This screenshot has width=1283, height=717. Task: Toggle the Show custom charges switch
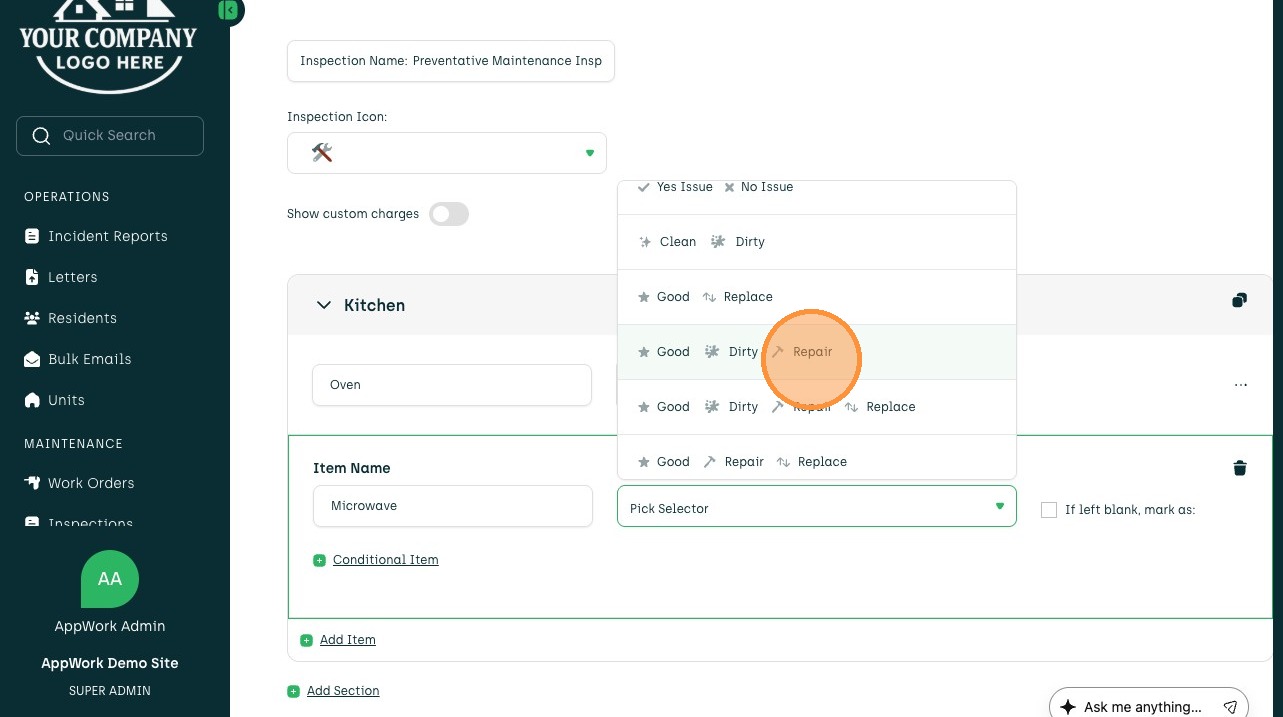click(449, 214)
